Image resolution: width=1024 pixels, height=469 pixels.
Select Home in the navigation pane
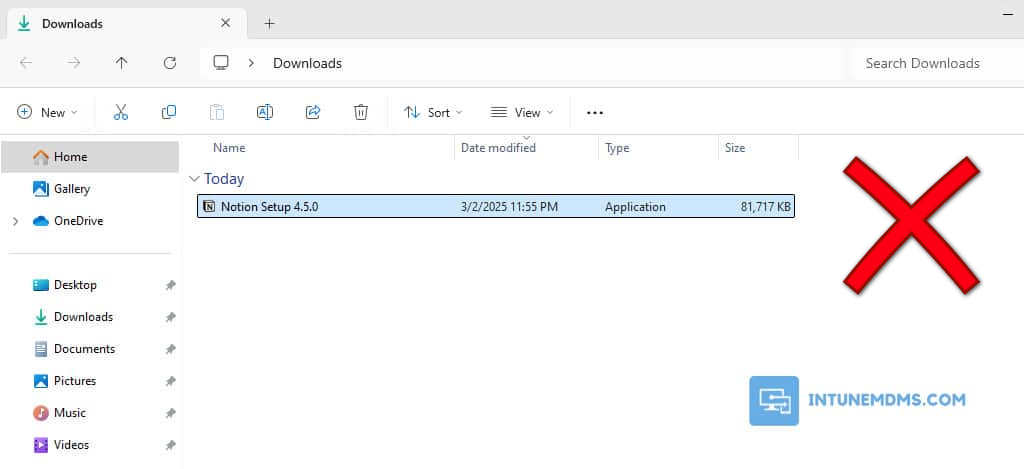coord(89,157)
